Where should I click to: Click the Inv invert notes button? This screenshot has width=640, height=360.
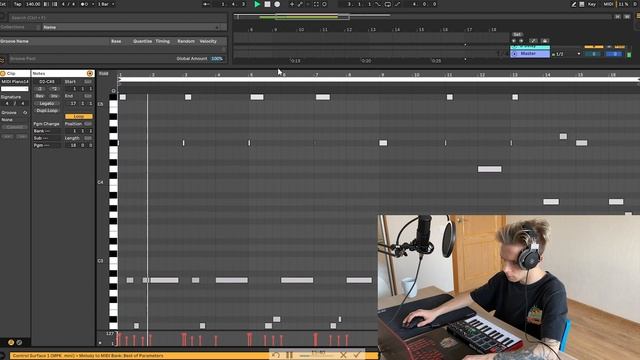click(x=54, y=96)
